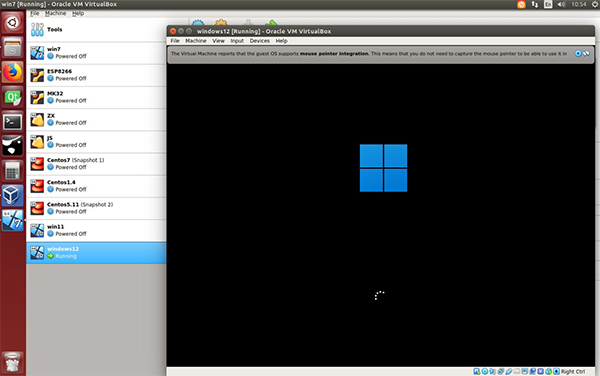This screenshot has height=376, width=600.
Task: Open Machine menu of windows12 VM window
Action: pos(196,41)
